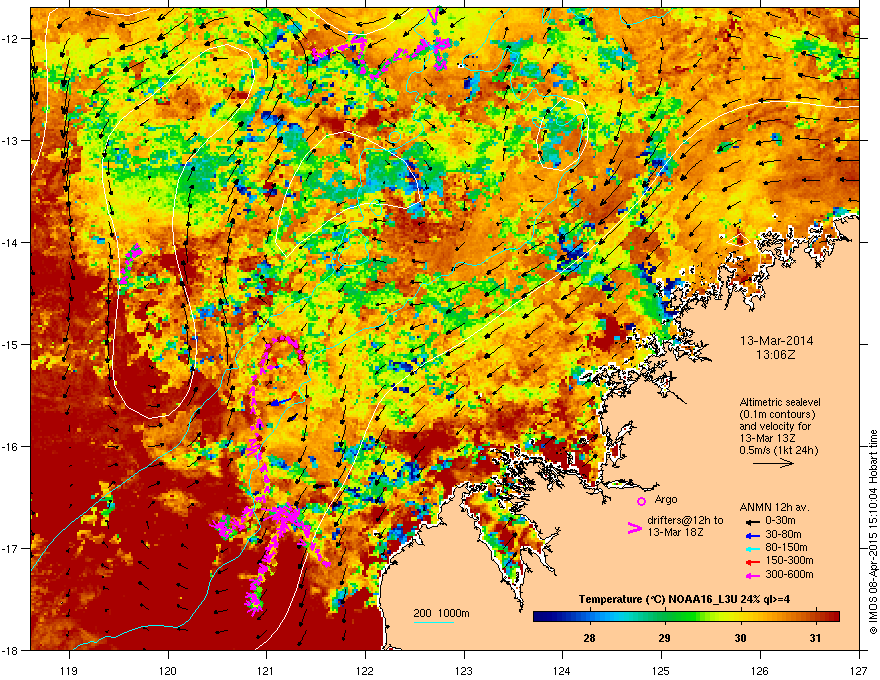
Task: Click the '13-Mar 13Z' text
Action: click(x=767, y=438)
